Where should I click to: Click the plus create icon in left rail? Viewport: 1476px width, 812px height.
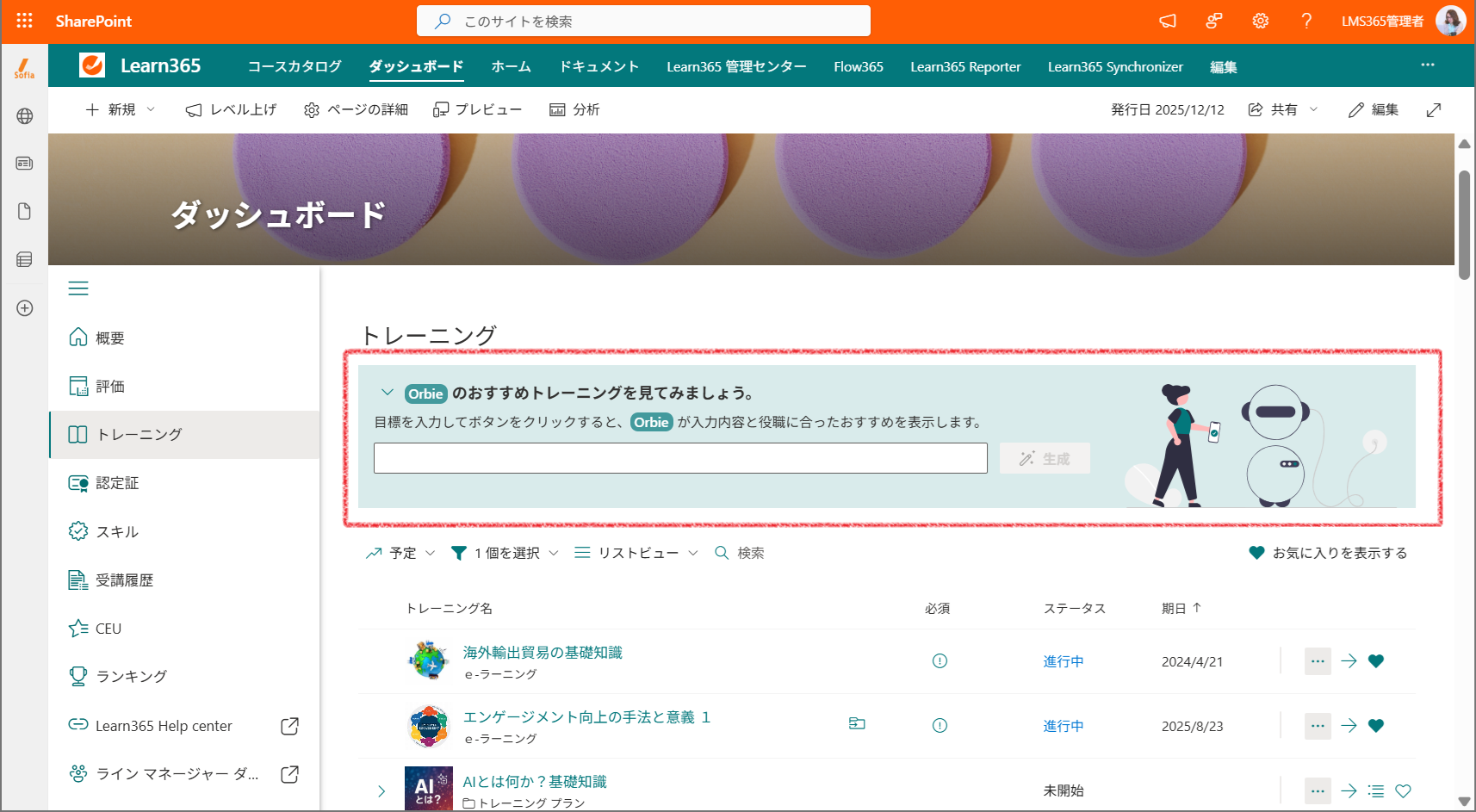[24, 307]
